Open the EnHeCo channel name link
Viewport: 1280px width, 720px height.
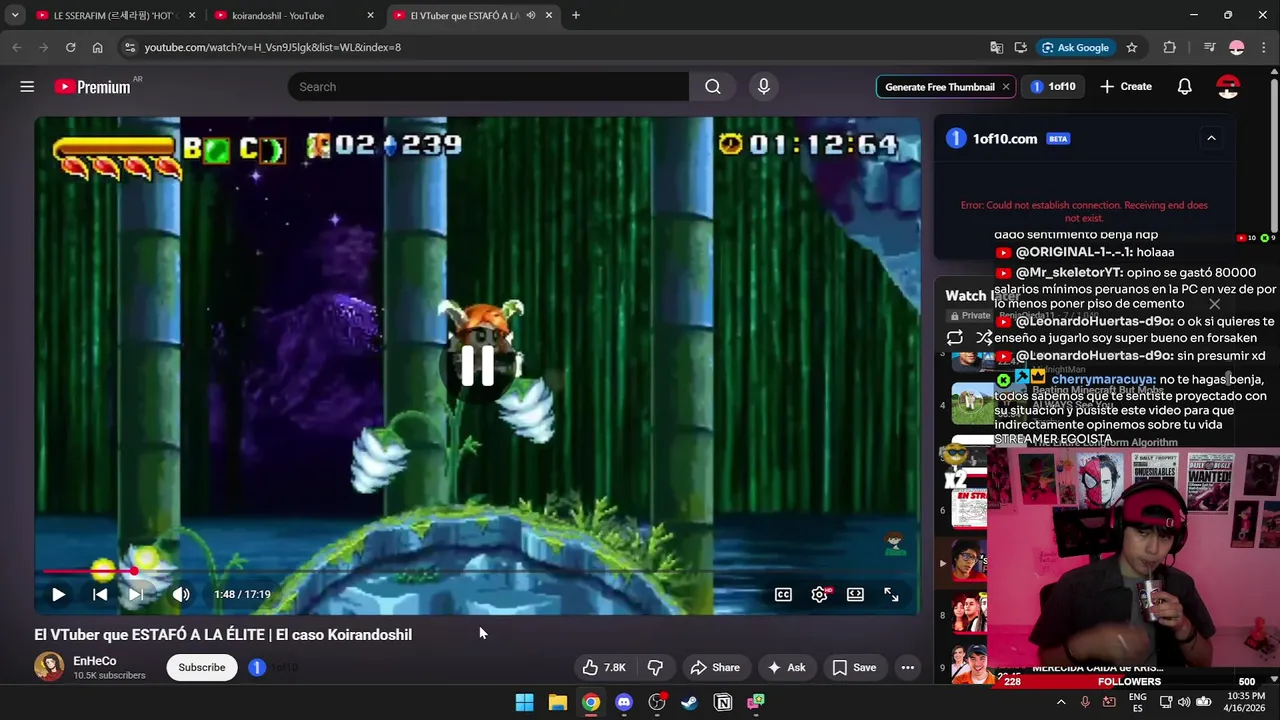95,661
